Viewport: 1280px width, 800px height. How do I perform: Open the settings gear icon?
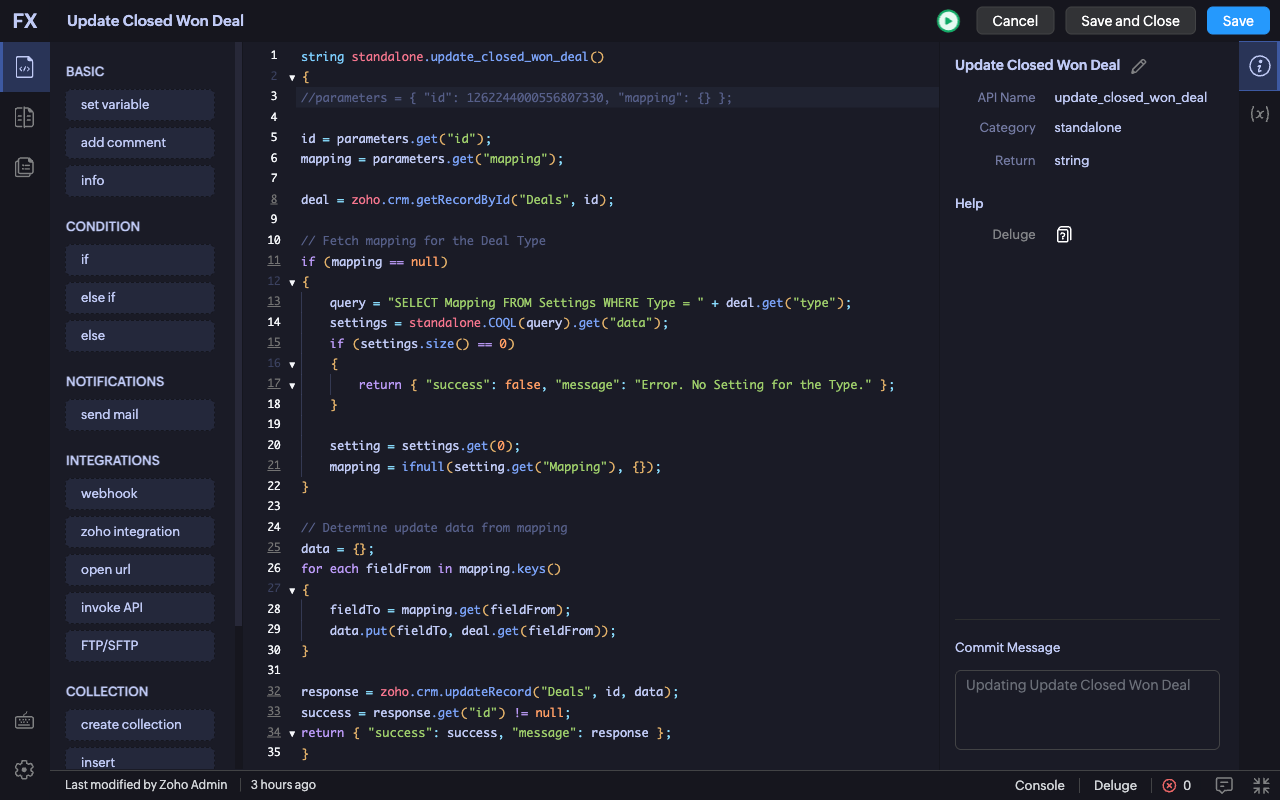25,769
